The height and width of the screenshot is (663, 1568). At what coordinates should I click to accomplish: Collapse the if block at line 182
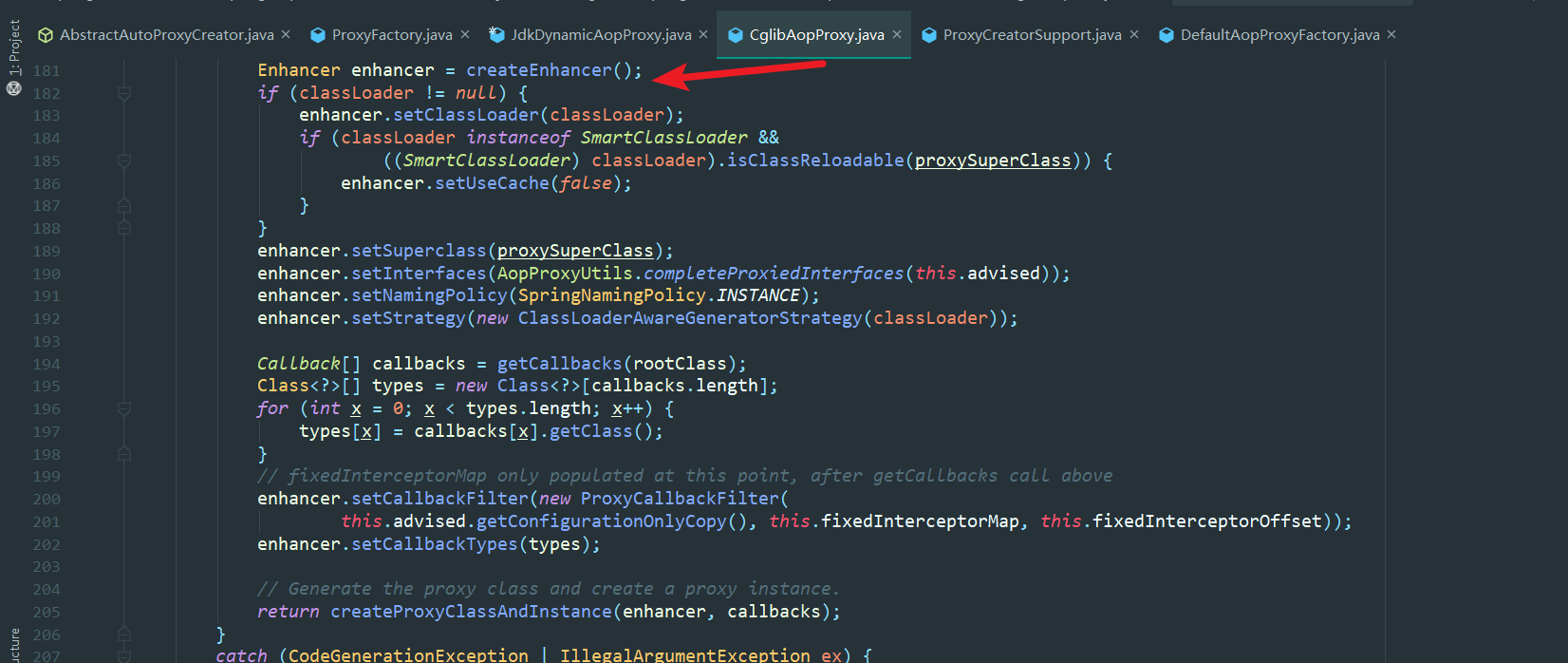(124, 93)
